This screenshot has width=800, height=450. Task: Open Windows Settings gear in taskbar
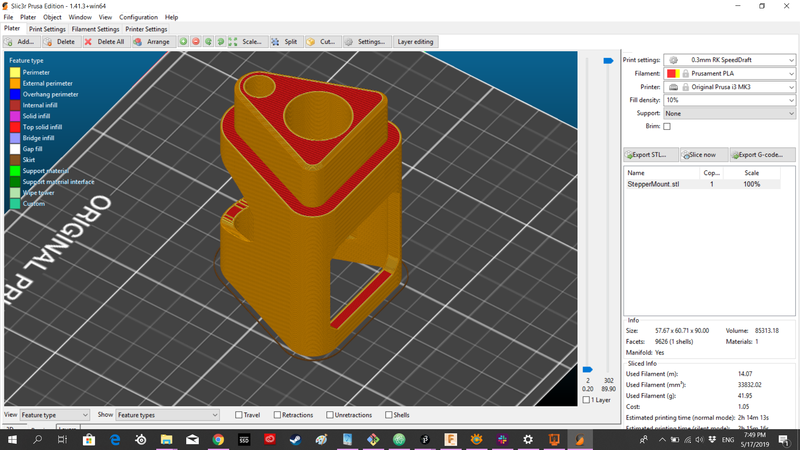pyautogui.click(x=528, y=439)
